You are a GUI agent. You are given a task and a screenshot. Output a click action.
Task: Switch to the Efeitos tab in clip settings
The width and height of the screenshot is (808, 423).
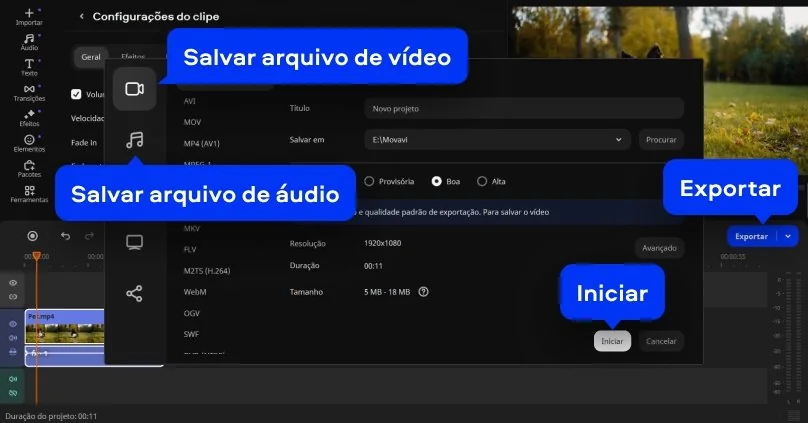pos(133,56)
